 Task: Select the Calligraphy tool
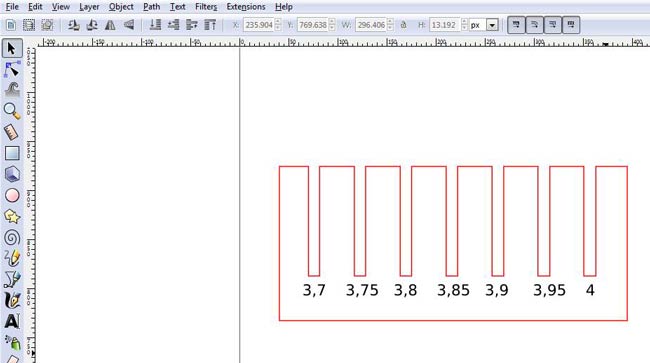point(12,300)
